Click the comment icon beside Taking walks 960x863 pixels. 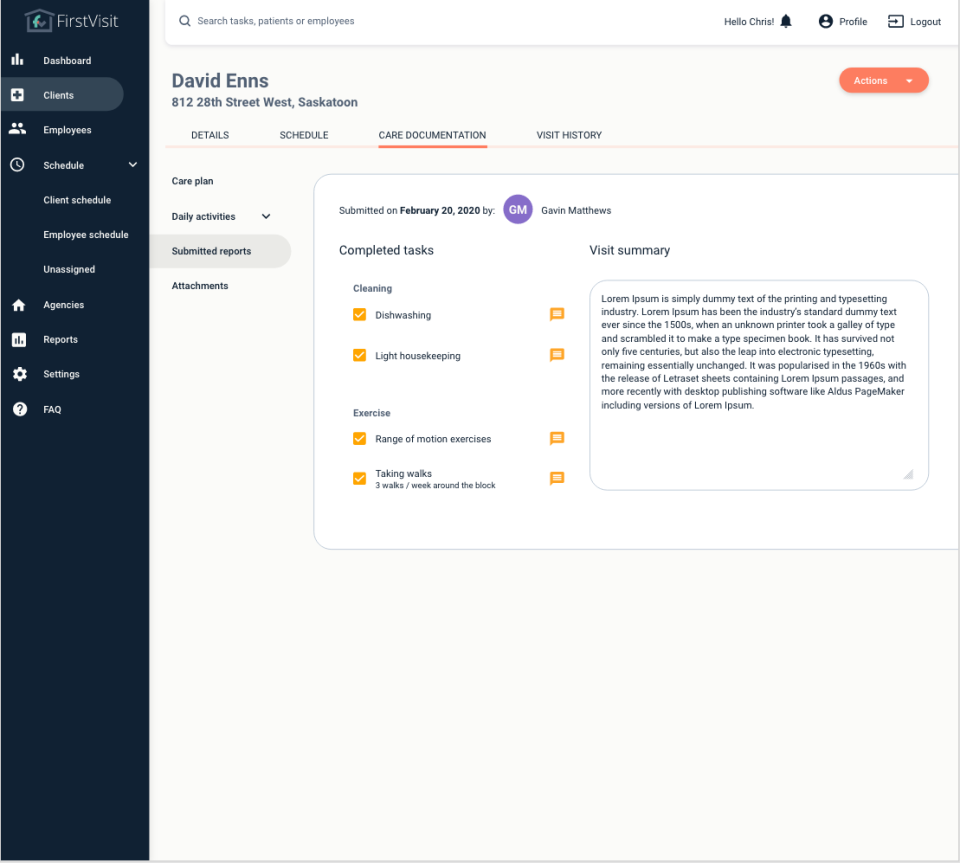click(x=557, y=478)
